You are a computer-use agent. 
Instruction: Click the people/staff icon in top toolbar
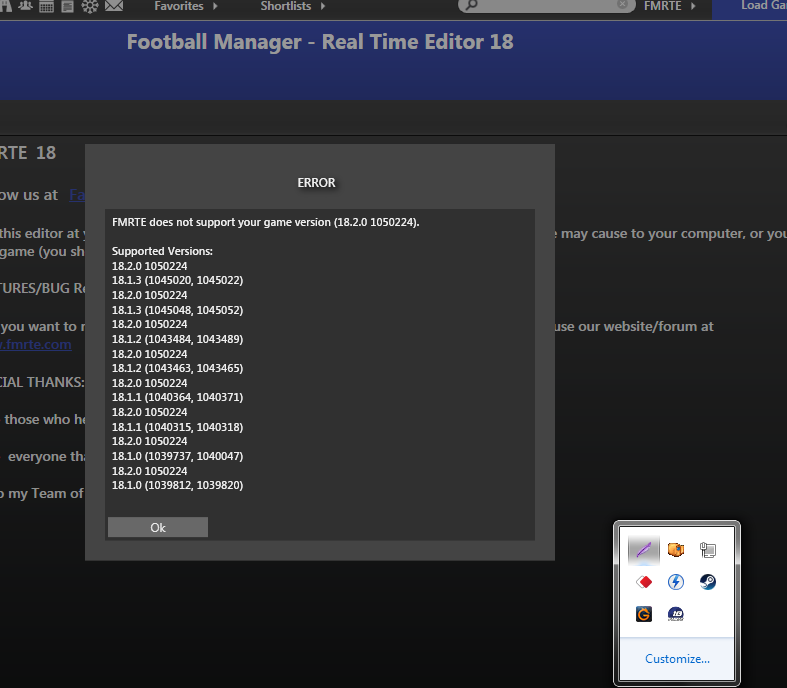coord(24,7)
